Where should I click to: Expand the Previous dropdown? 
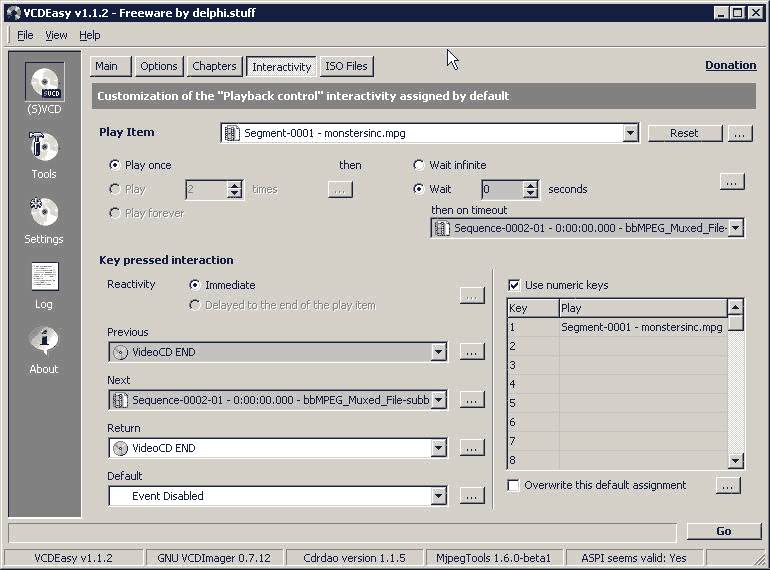(439, 352)
